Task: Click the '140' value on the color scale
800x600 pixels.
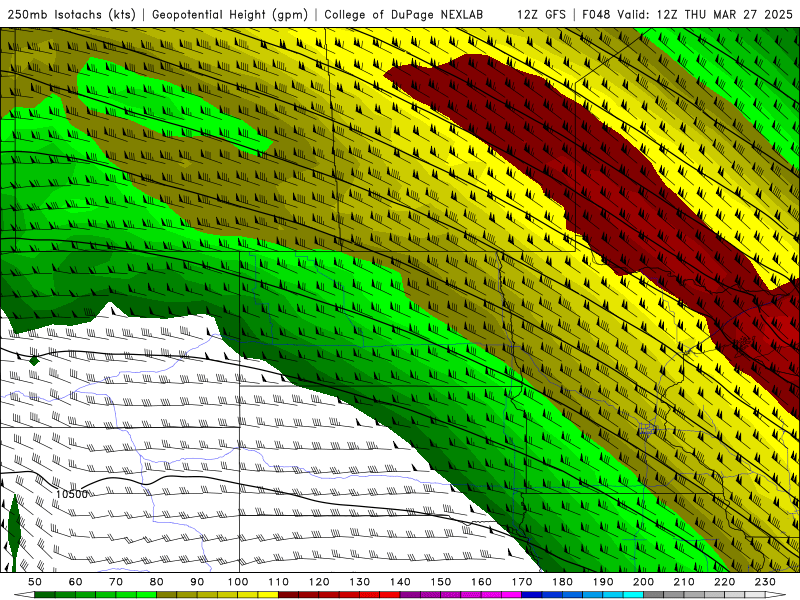Action: pos(400,582)
